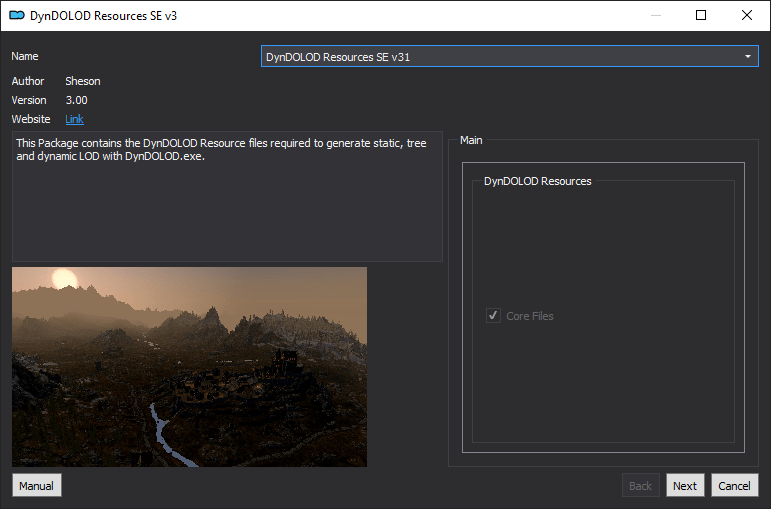
Task: Click the Core Files label text
Action: (530, 316)
